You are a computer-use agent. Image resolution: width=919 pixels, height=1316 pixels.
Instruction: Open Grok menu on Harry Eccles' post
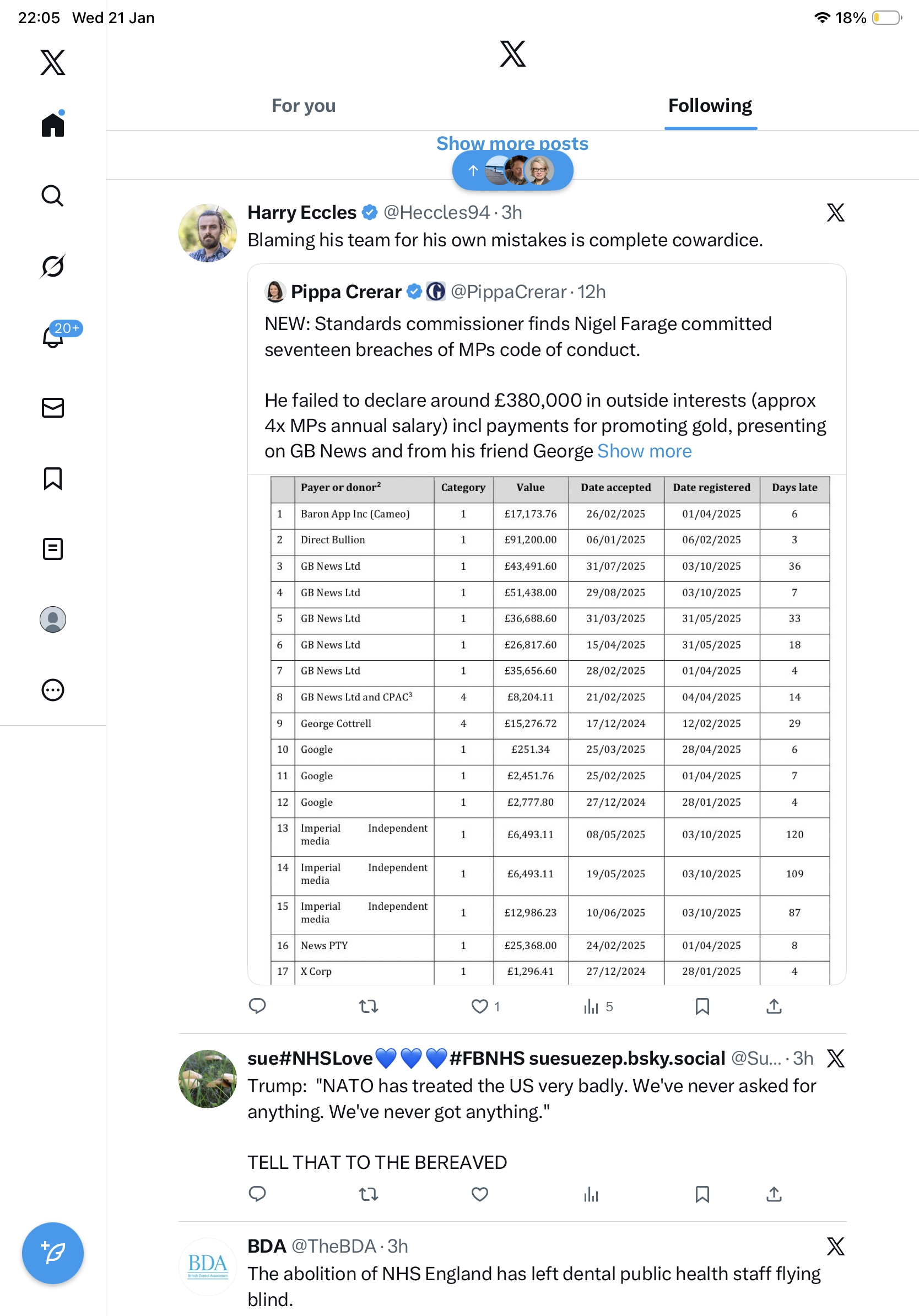coord(835,213)
